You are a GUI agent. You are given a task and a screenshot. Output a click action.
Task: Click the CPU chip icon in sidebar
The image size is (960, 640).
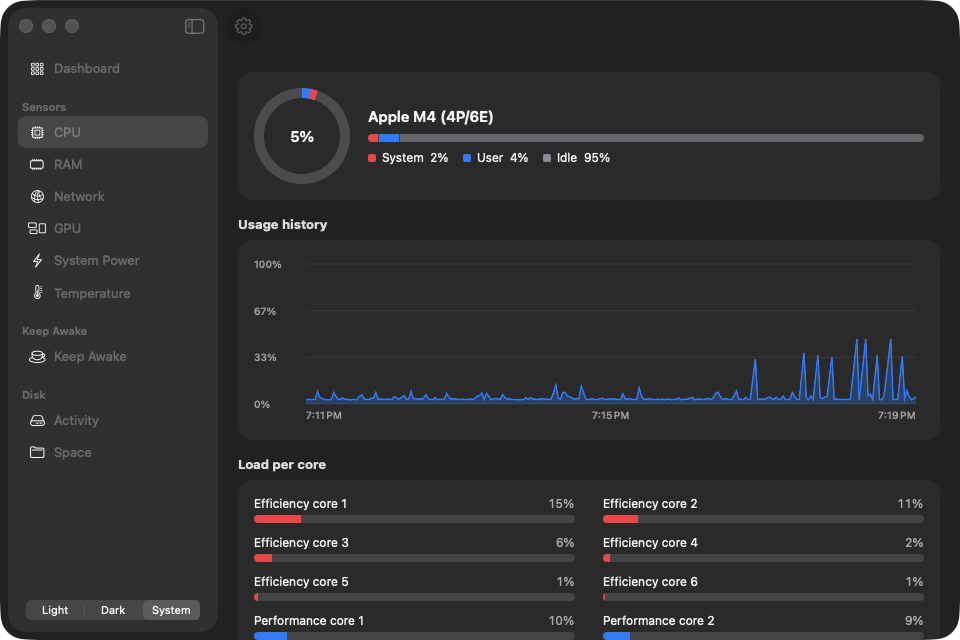click(x=37, y=132)
